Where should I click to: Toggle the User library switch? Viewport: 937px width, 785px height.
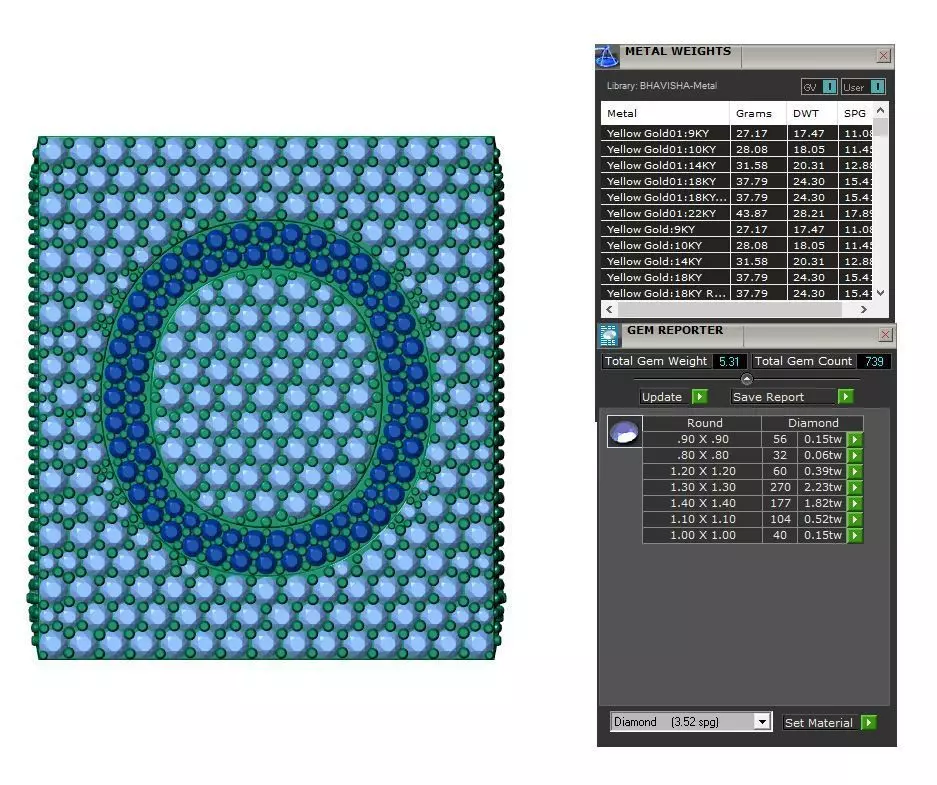point(877,87)
